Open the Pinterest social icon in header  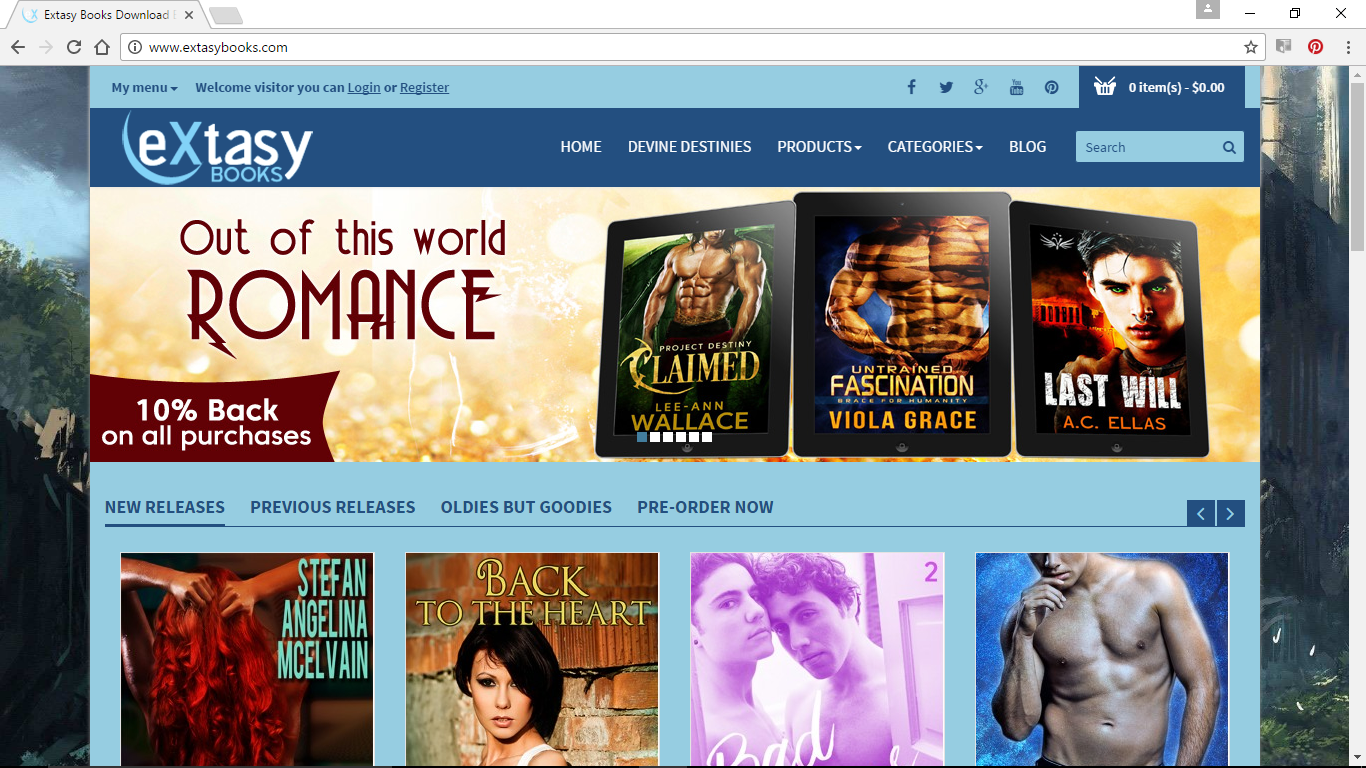[1051, 87]
